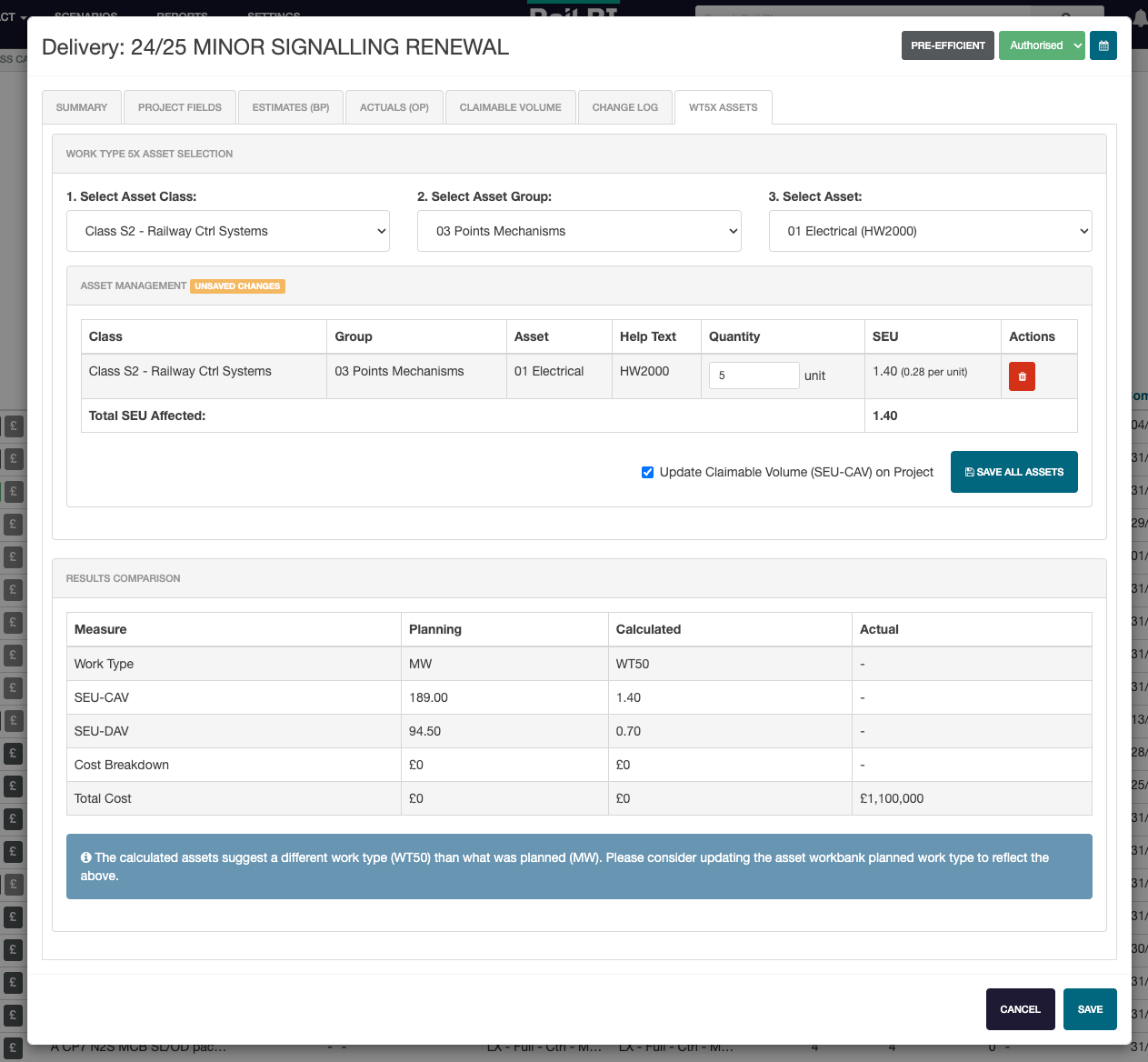Open the Select Asset Class dropdown
The height and width of the screenshot is (1062, 1148).
coord(228,231)
